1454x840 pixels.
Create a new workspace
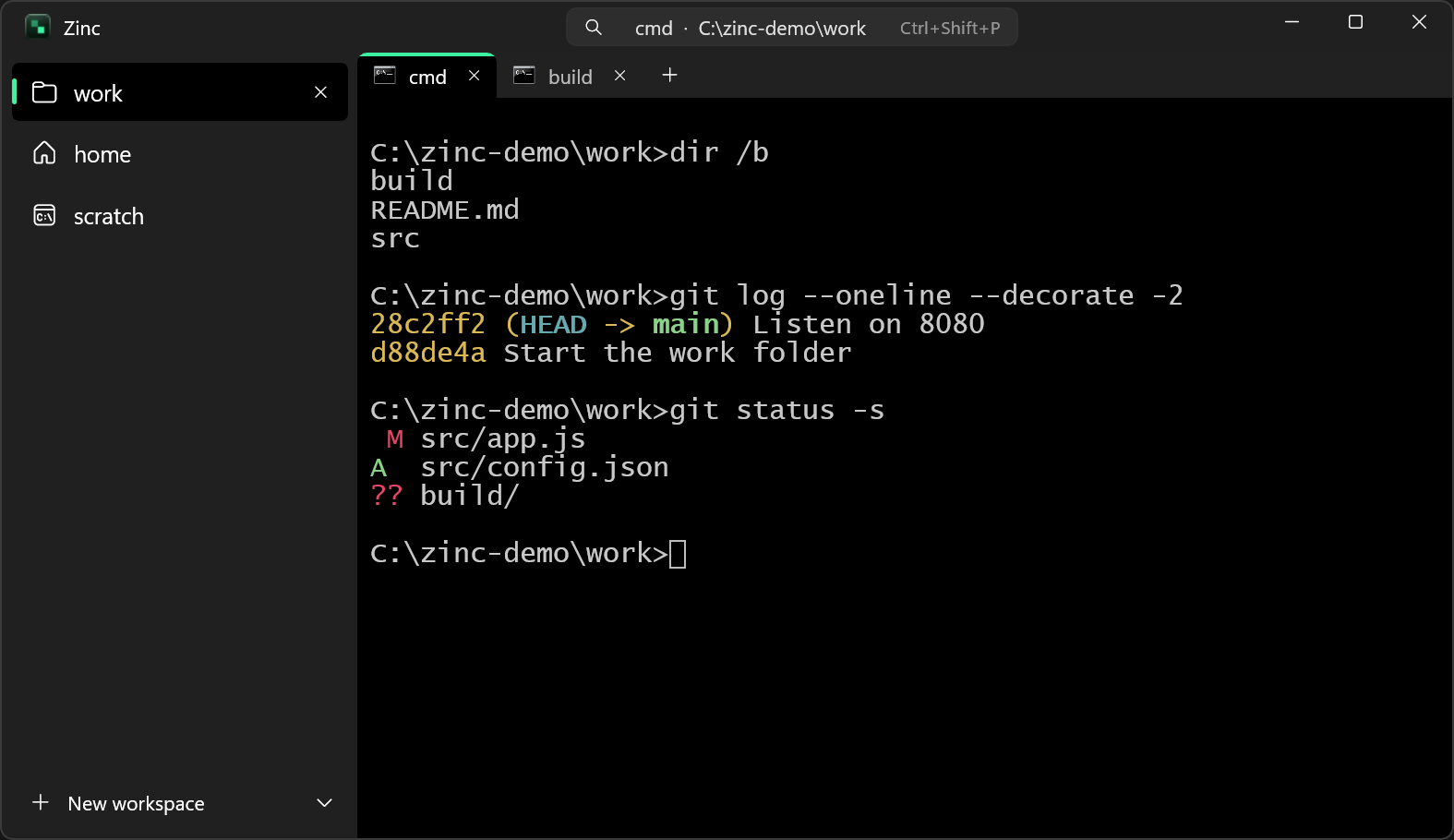coord(136,802)
